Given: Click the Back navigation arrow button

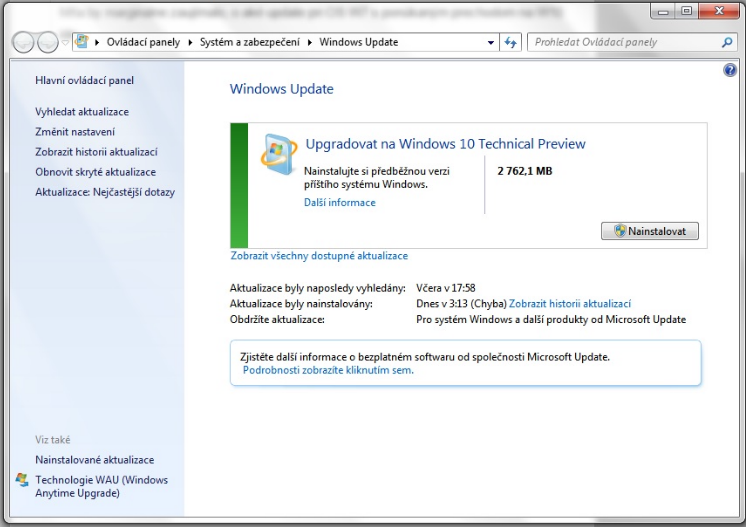Looking at the screenshot, I should (x=23, y=43).
